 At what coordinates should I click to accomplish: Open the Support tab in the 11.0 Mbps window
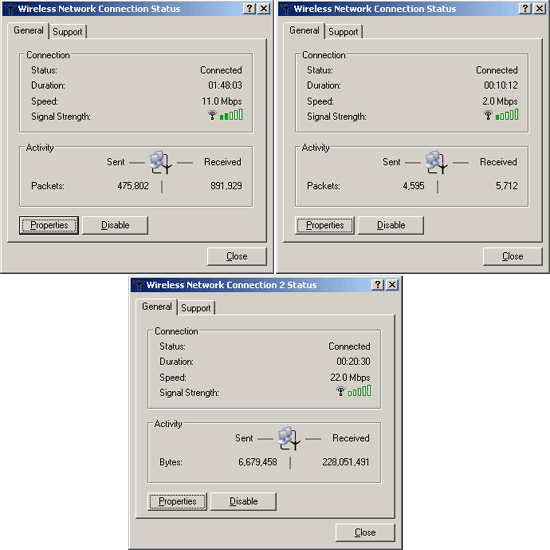pos(67,32)
